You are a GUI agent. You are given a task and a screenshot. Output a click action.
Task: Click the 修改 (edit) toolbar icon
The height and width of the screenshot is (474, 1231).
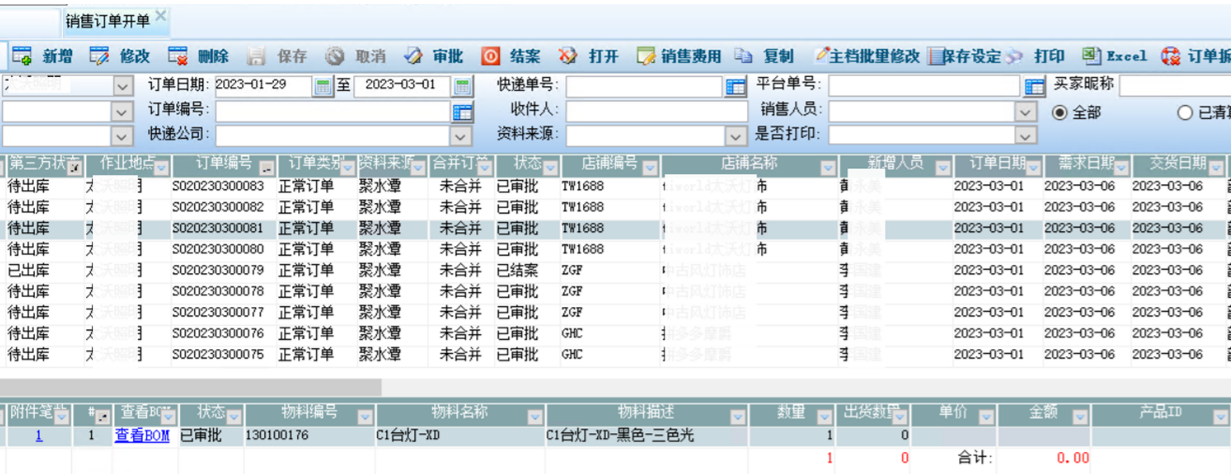click(x=99, y=56)
